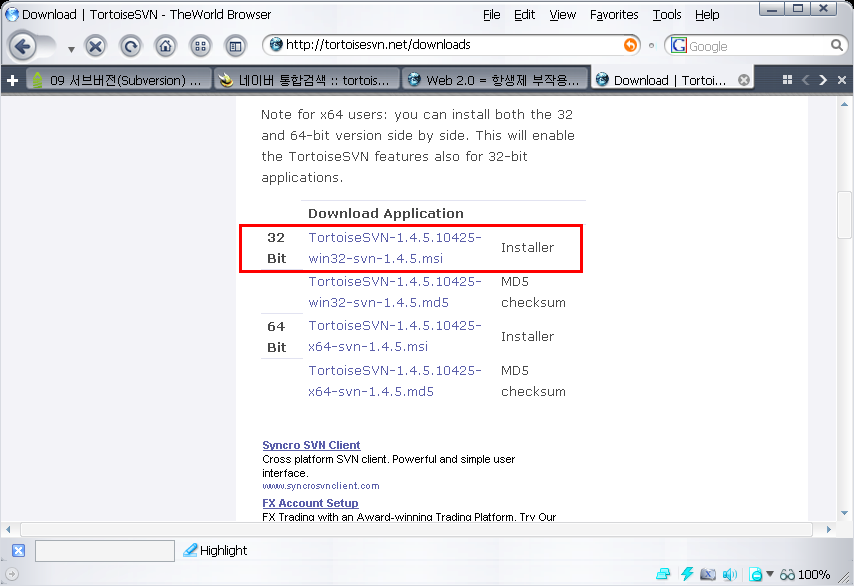Toggle the sidebar panel toolbar button
Image resolution: width=854 pixels, height=586 pixels.
point(235,46)
